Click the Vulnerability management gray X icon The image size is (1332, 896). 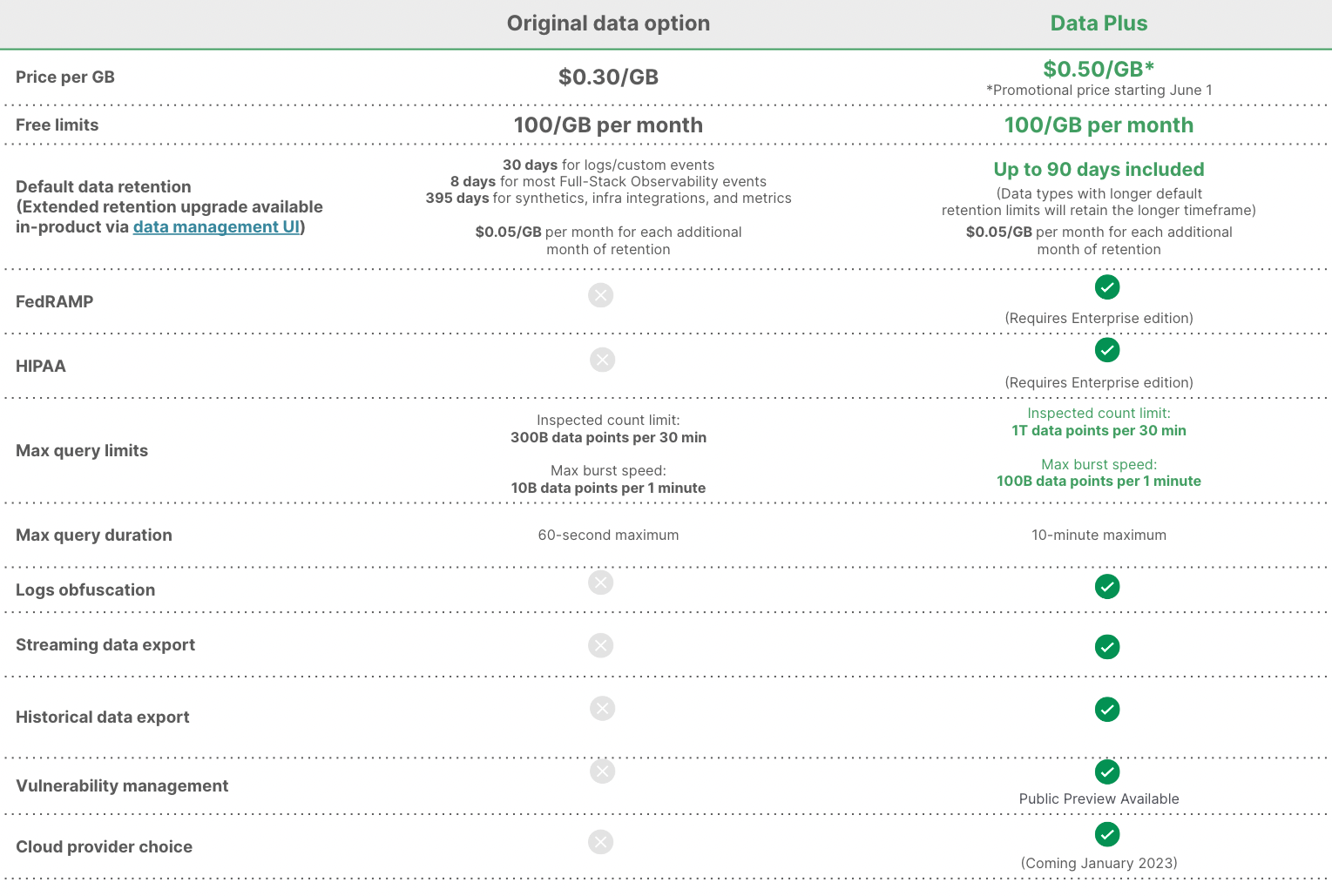pos(602,771)
